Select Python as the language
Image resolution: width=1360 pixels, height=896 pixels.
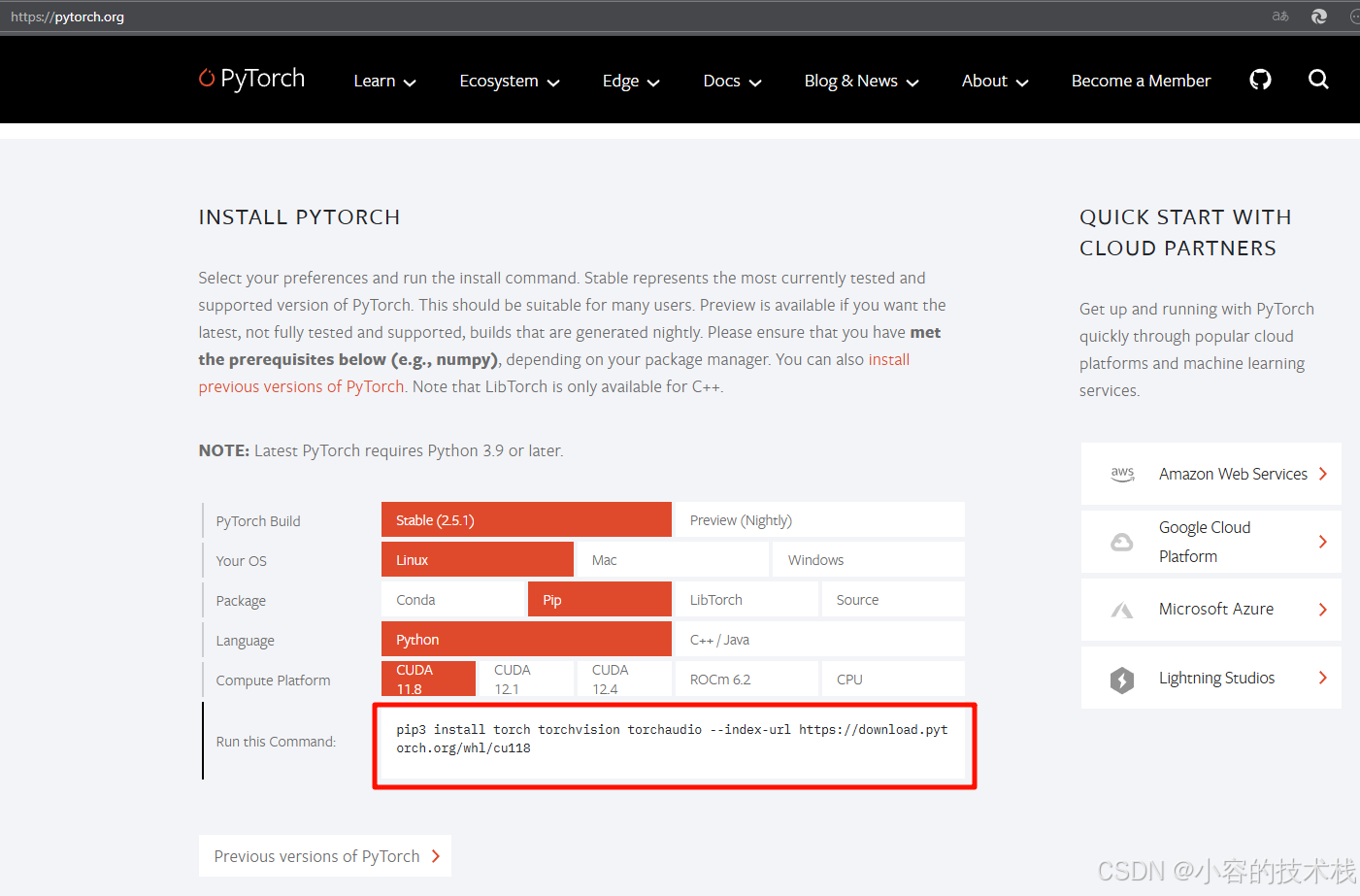click(526, 639)
